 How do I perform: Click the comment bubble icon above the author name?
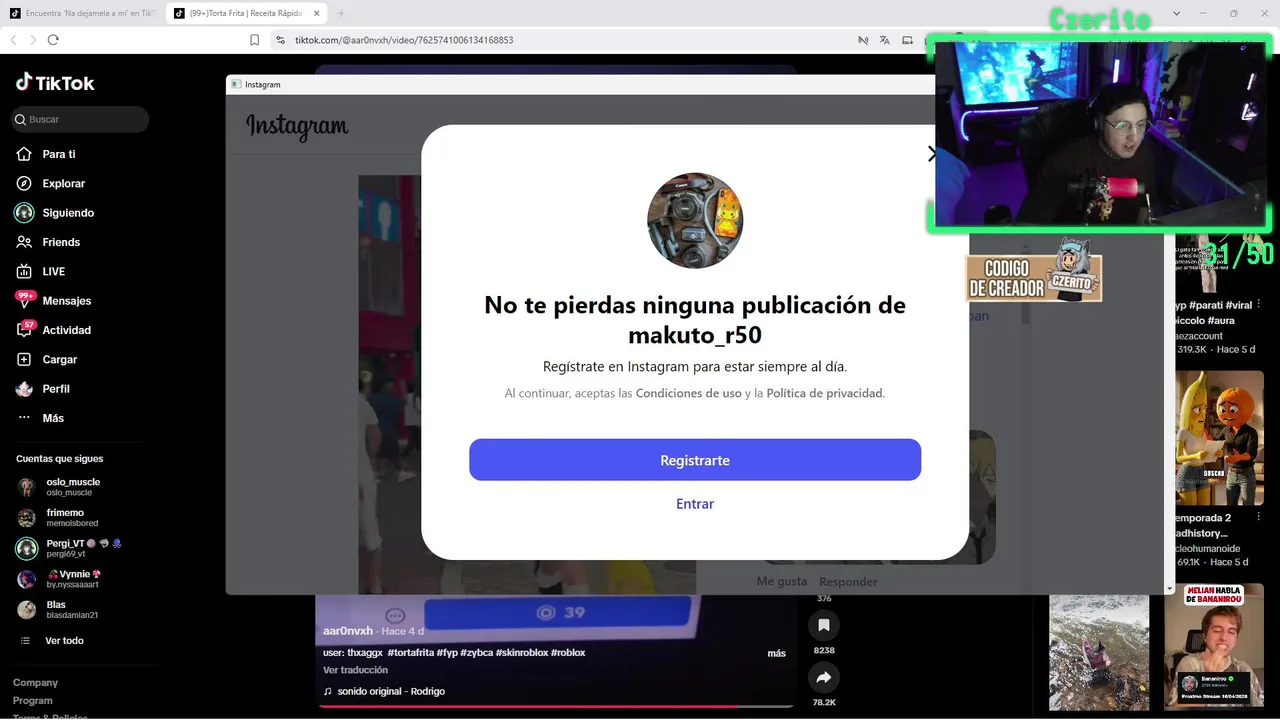pos(395,615)
